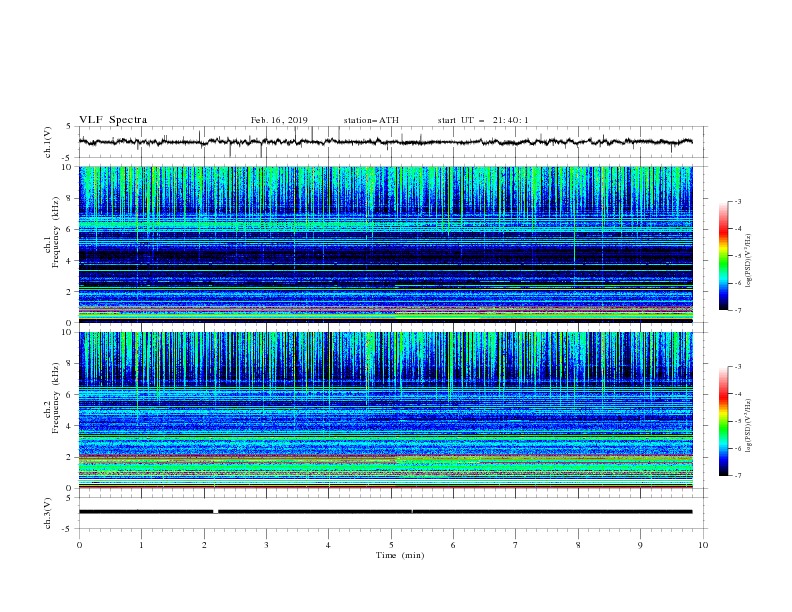Screen dimensions: 792x612
Task: Click the ch.1 voltage waveform trace
Action: point(386,142)
